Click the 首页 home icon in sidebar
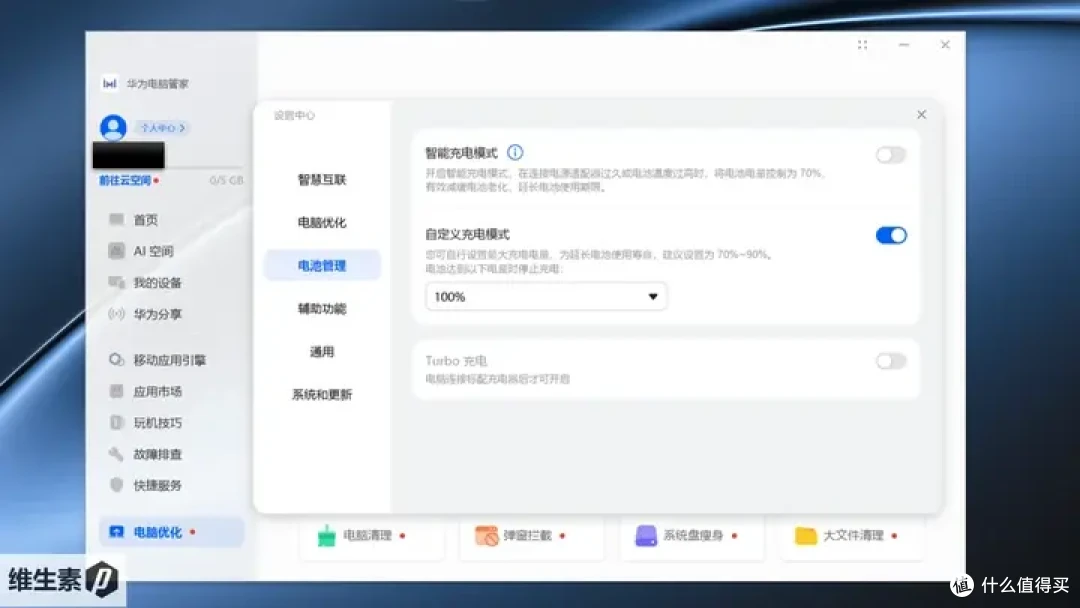 (x=116, y=220)
